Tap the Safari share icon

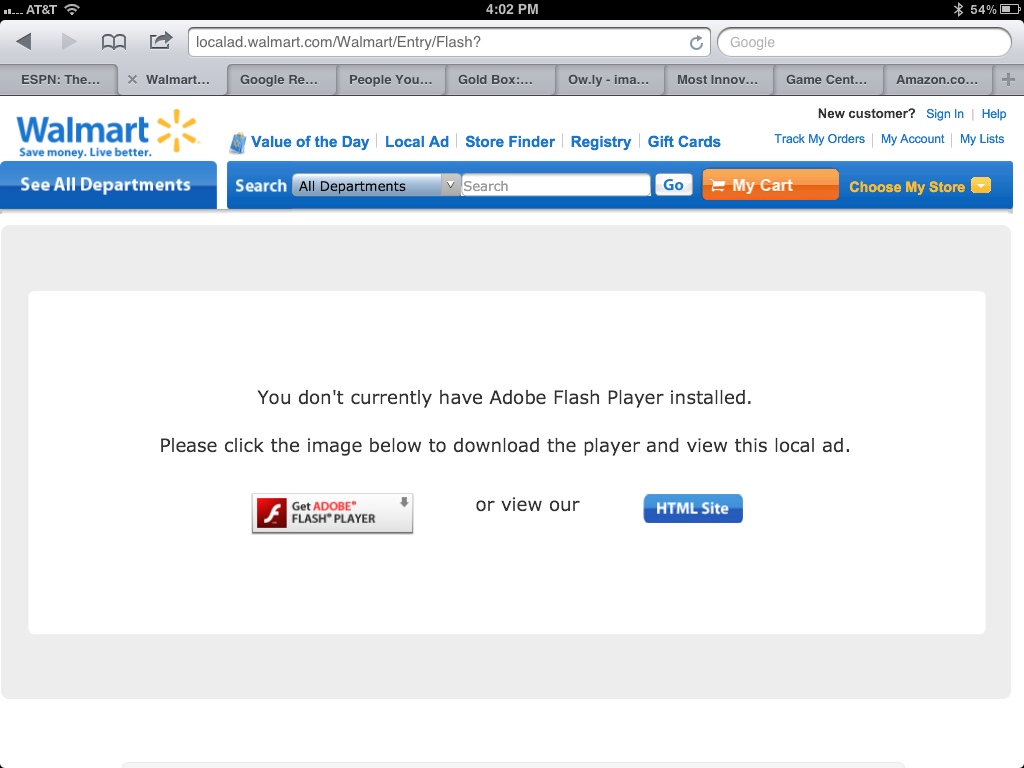[x=161, y=41]
